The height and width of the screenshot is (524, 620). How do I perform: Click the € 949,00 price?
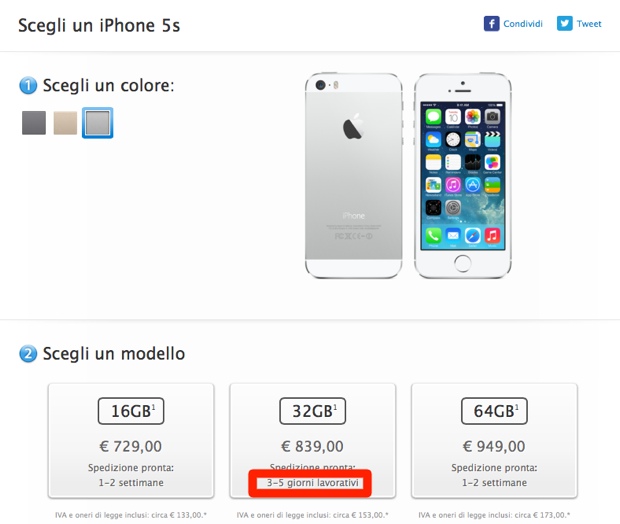pyautogui.click(x=494, y=446)
